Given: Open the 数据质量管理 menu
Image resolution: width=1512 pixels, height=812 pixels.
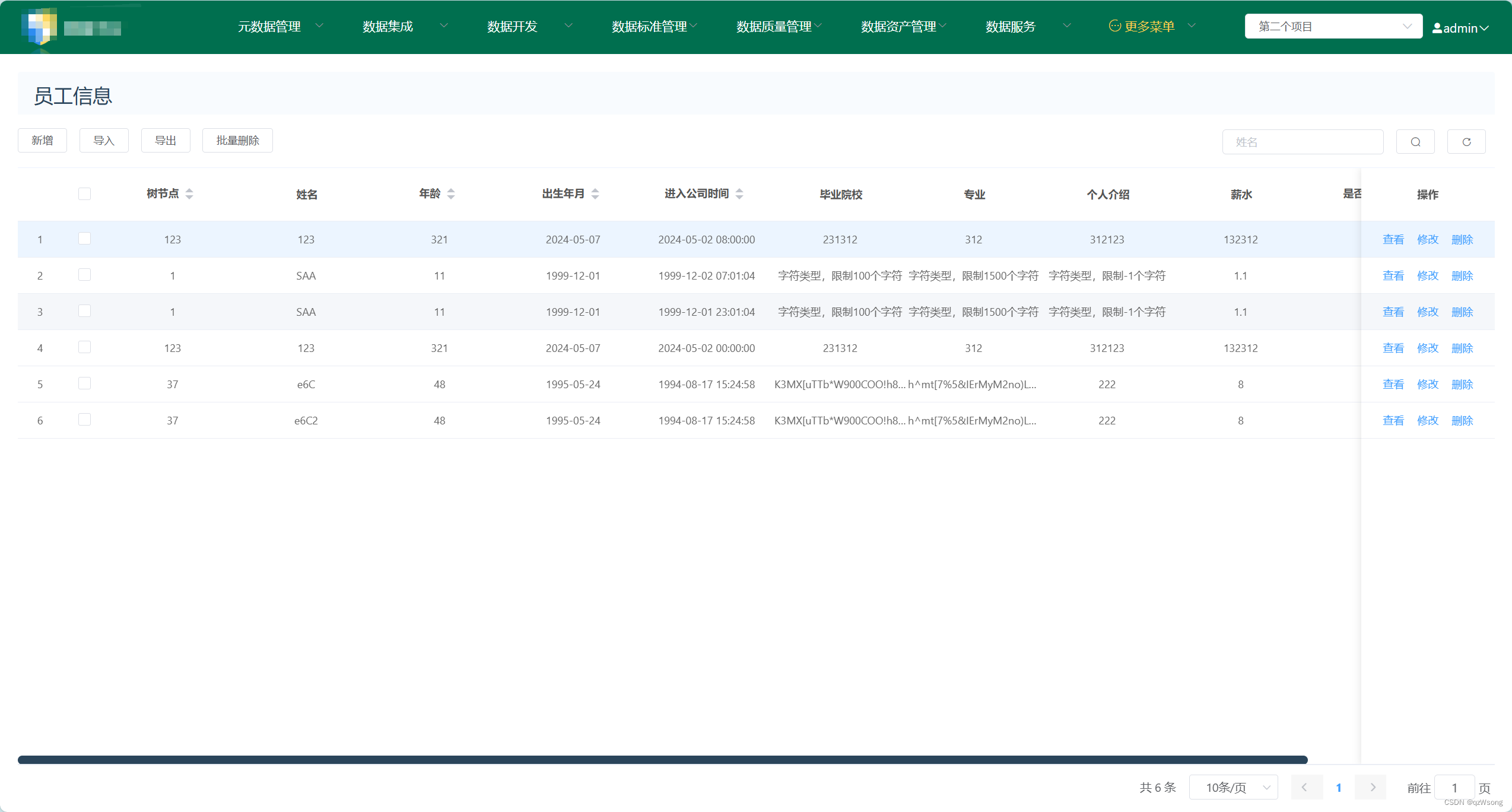Looking at the screenshot, I should [x=774, y=26].
